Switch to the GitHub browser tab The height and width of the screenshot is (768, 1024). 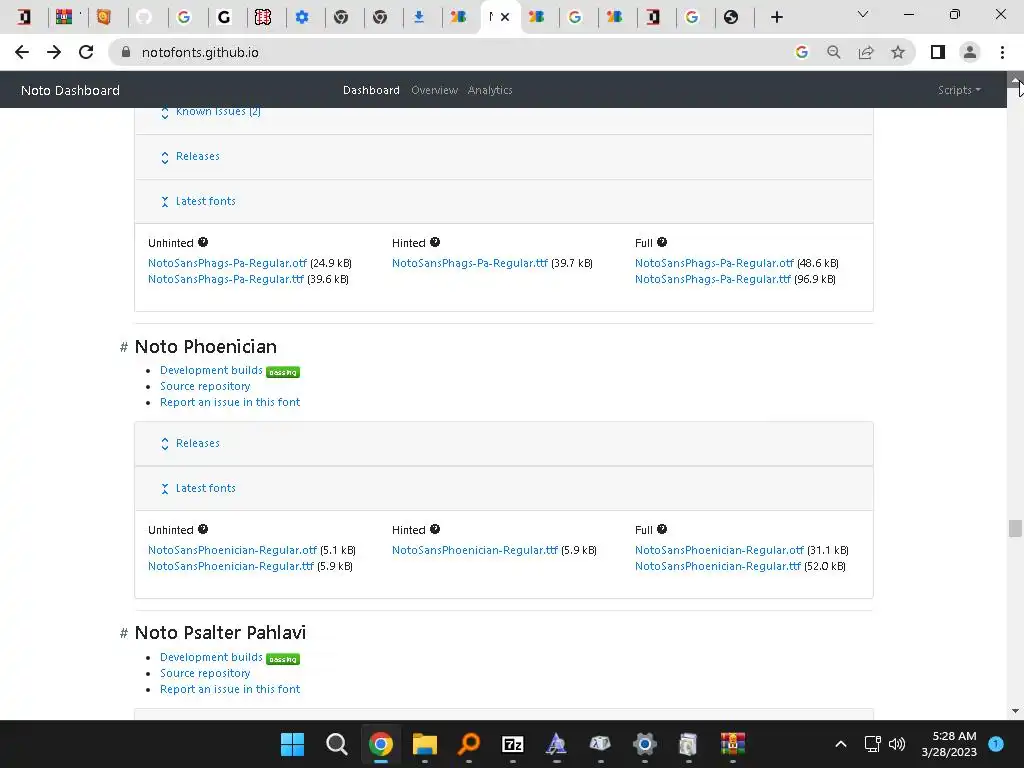(144, 17)
